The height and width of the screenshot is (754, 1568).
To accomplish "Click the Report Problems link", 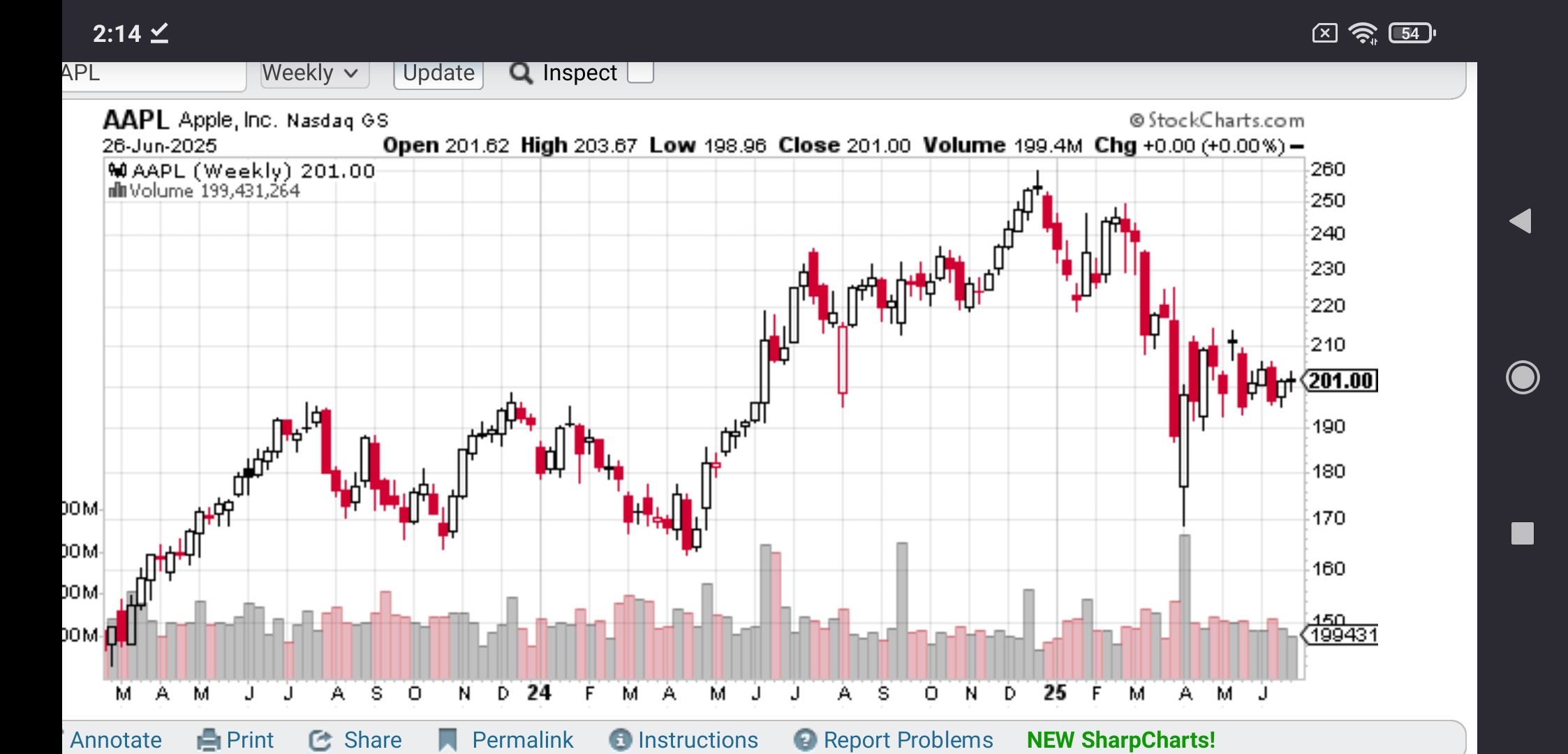I will point(908,740).
